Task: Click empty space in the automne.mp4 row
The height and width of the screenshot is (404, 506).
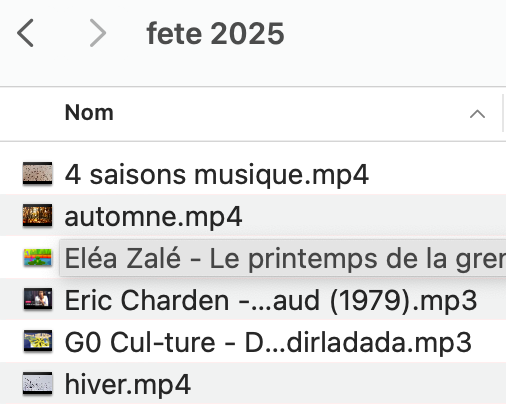Action: coord(373,215)
